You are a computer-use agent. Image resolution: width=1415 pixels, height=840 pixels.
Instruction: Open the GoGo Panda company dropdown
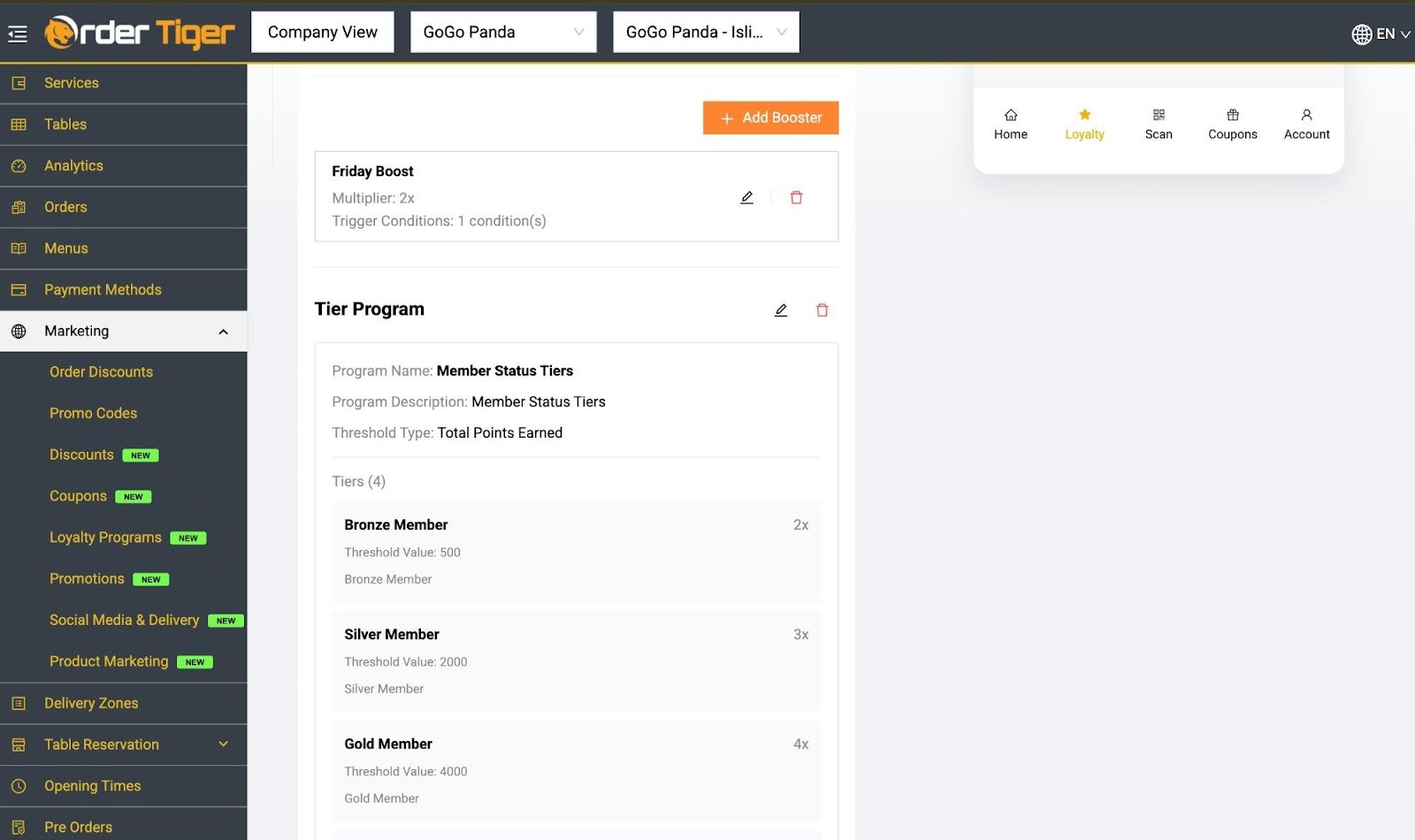503,32
